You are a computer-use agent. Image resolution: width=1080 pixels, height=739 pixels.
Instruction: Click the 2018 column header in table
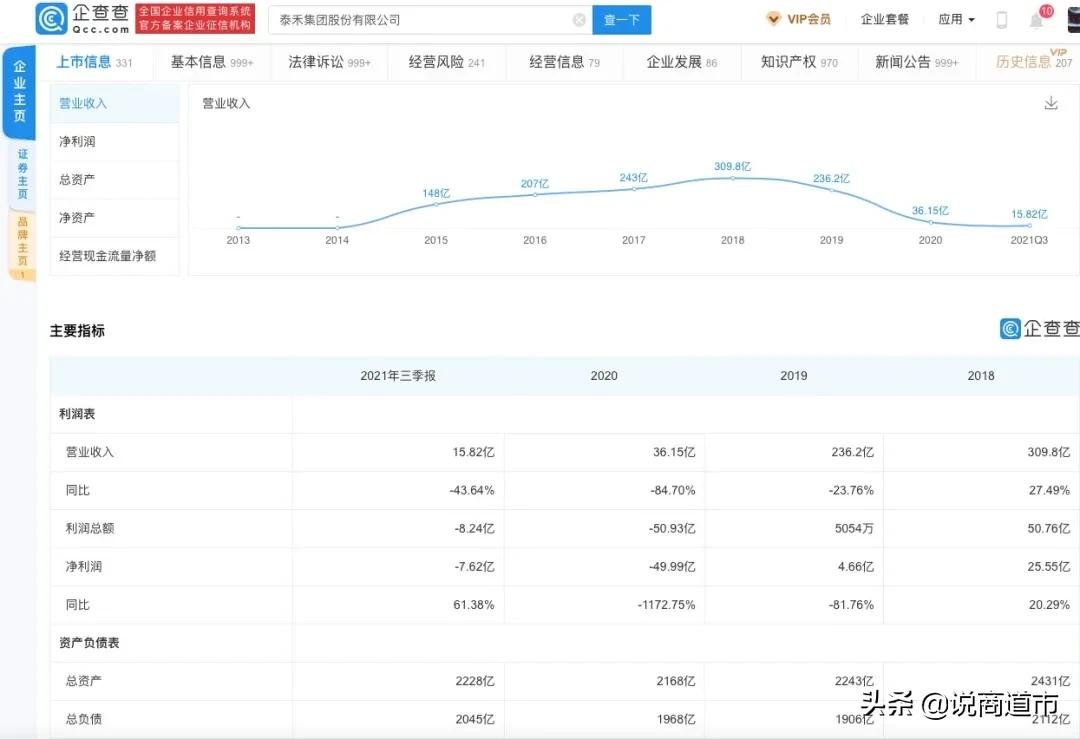(981, 376)
